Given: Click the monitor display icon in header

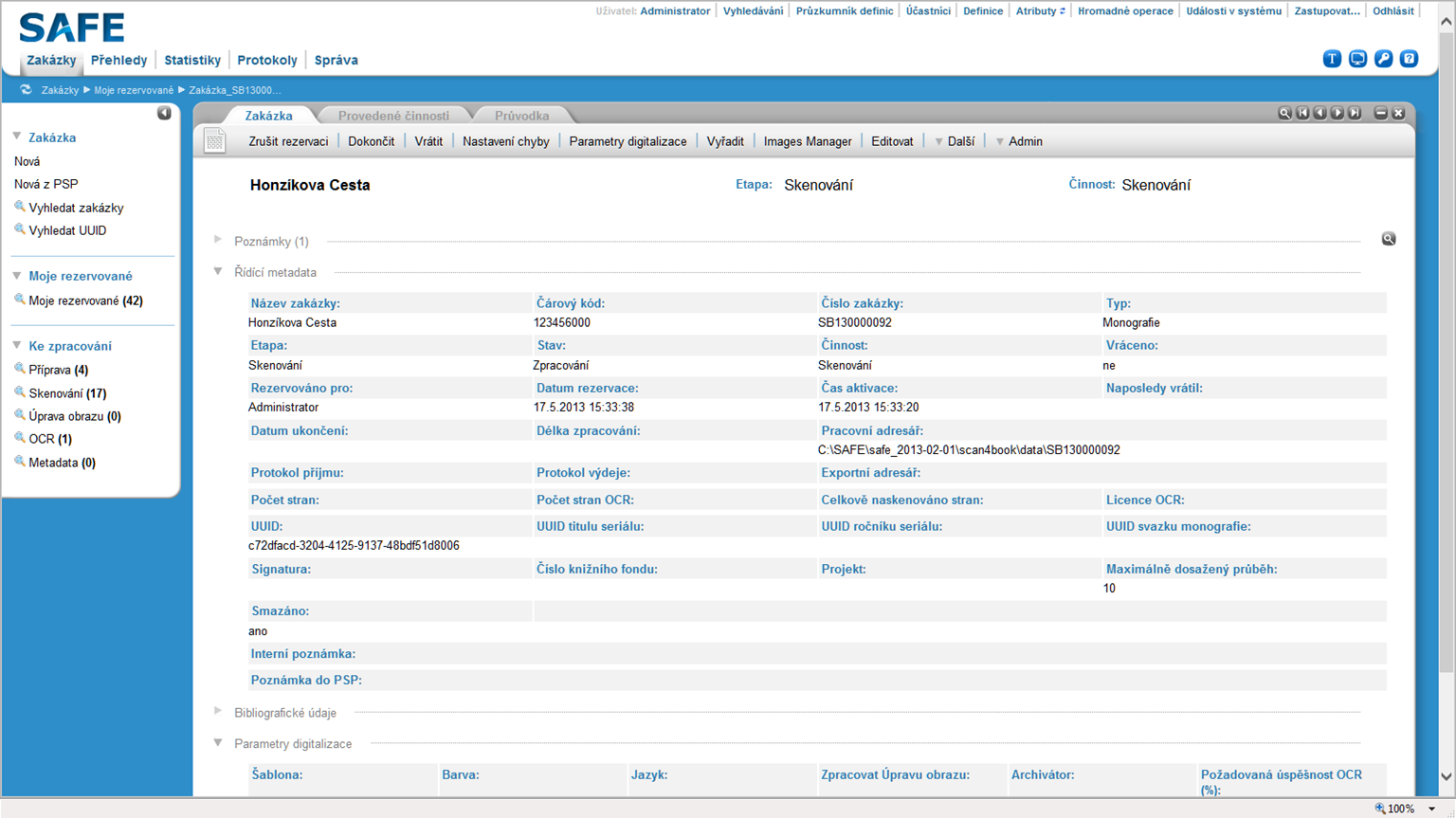Looking at the screenshot, I should pyautogui.click(x=1357, y=59).
